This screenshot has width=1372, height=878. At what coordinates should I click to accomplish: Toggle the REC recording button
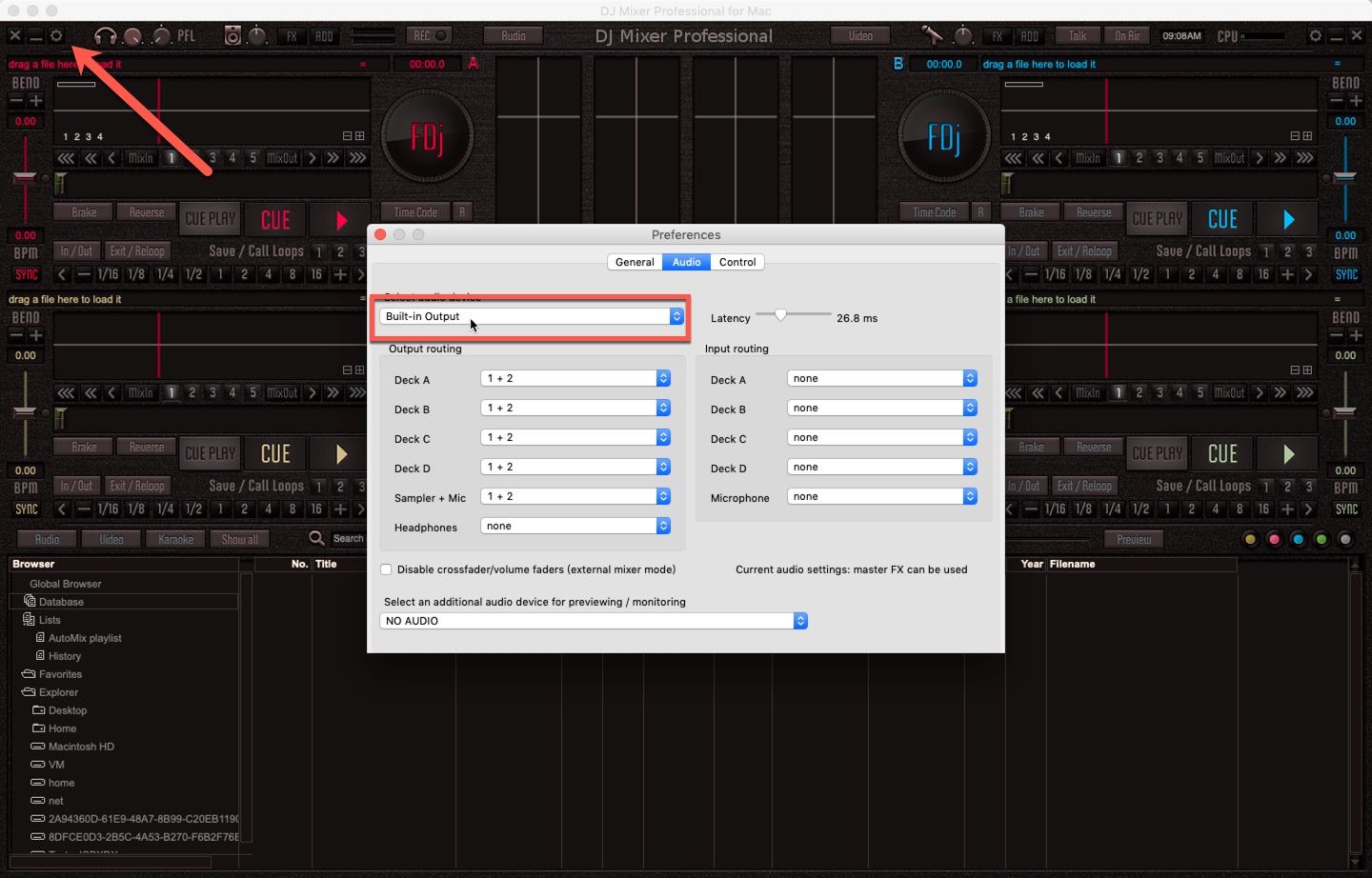pyautogui.click(x=431, y=36)
